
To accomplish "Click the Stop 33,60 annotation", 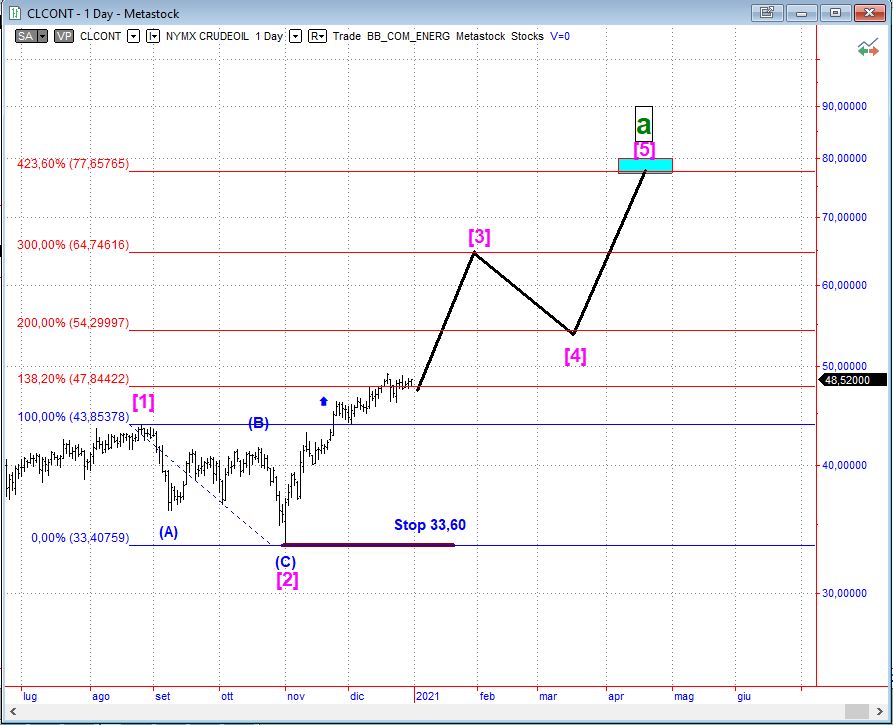I will 430,525.
